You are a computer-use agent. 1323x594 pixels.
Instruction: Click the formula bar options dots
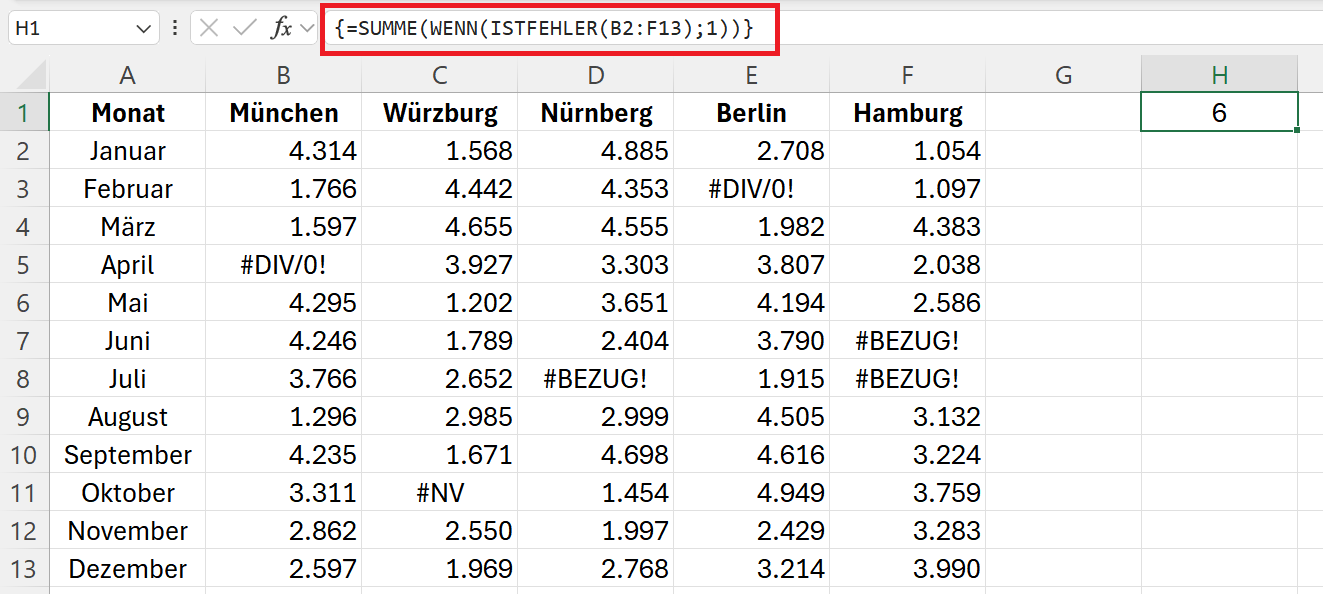[175, 28]
